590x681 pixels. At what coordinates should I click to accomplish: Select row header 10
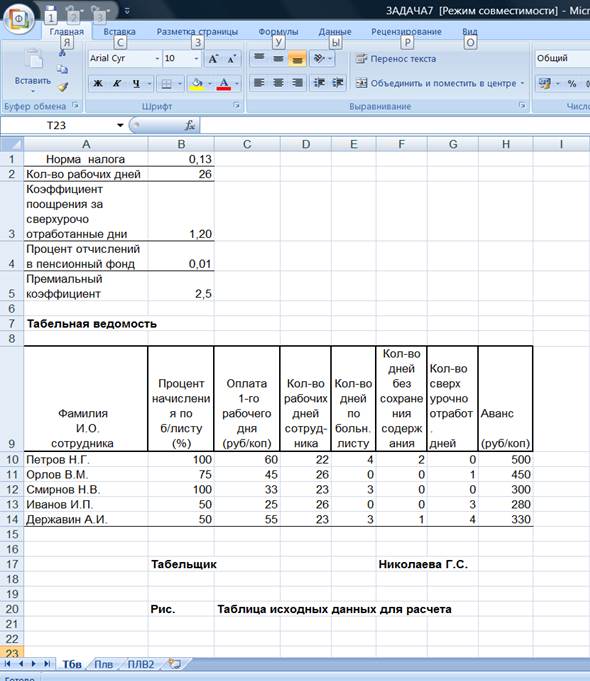pyautogui.click(x=12, y=460)
